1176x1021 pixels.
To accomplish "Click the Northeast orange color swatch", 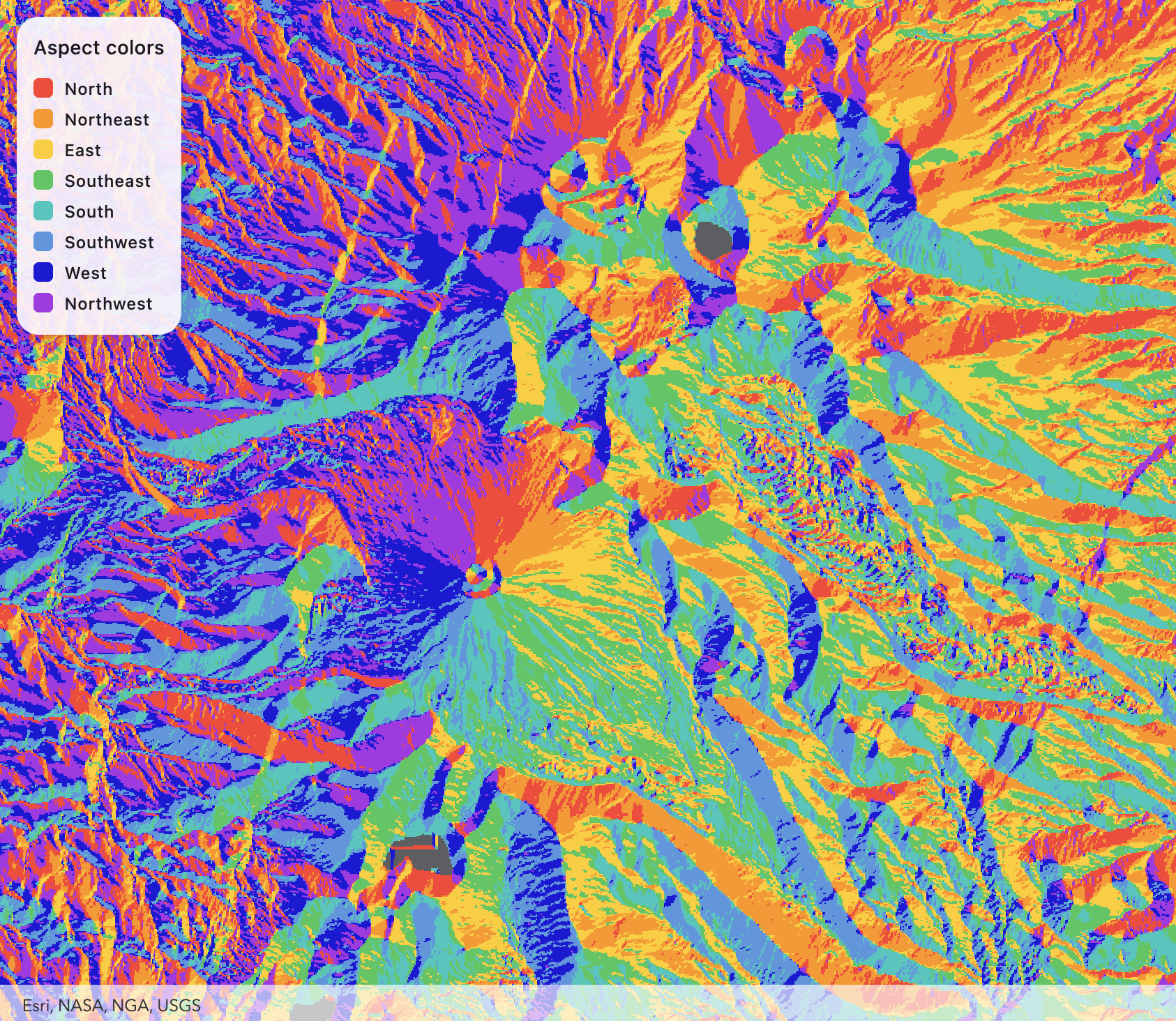I will click(x=43, y=119).
